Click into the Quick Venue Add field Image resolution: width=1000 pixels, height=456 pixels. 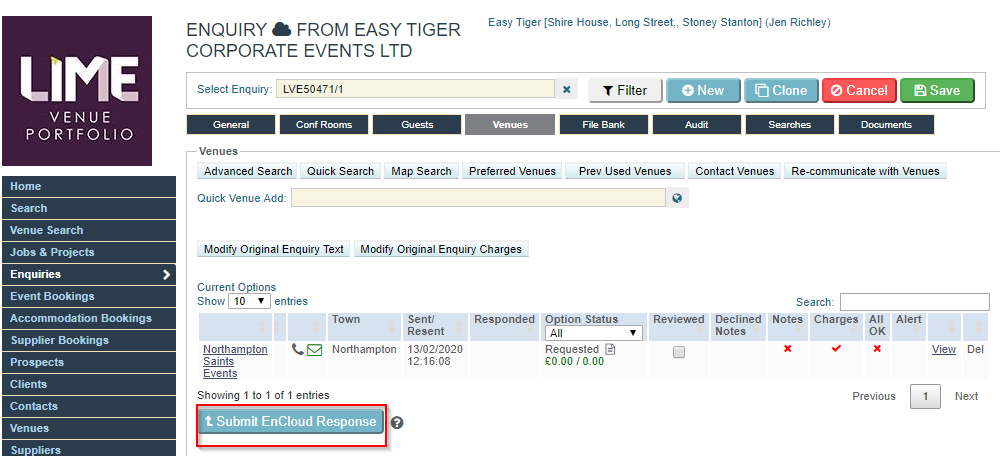pos(479,198)
